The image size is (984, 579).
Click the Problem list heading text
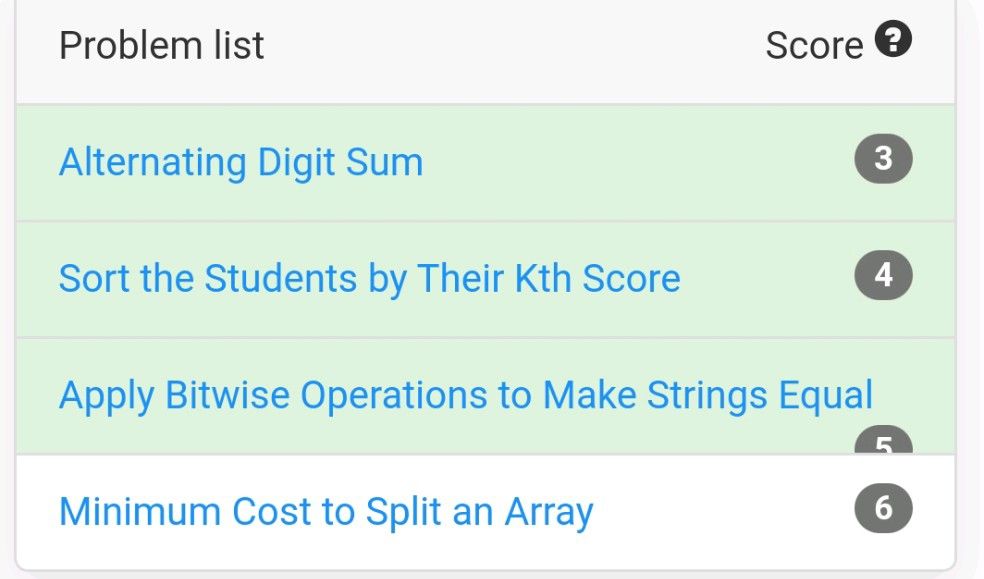[162, 46]
